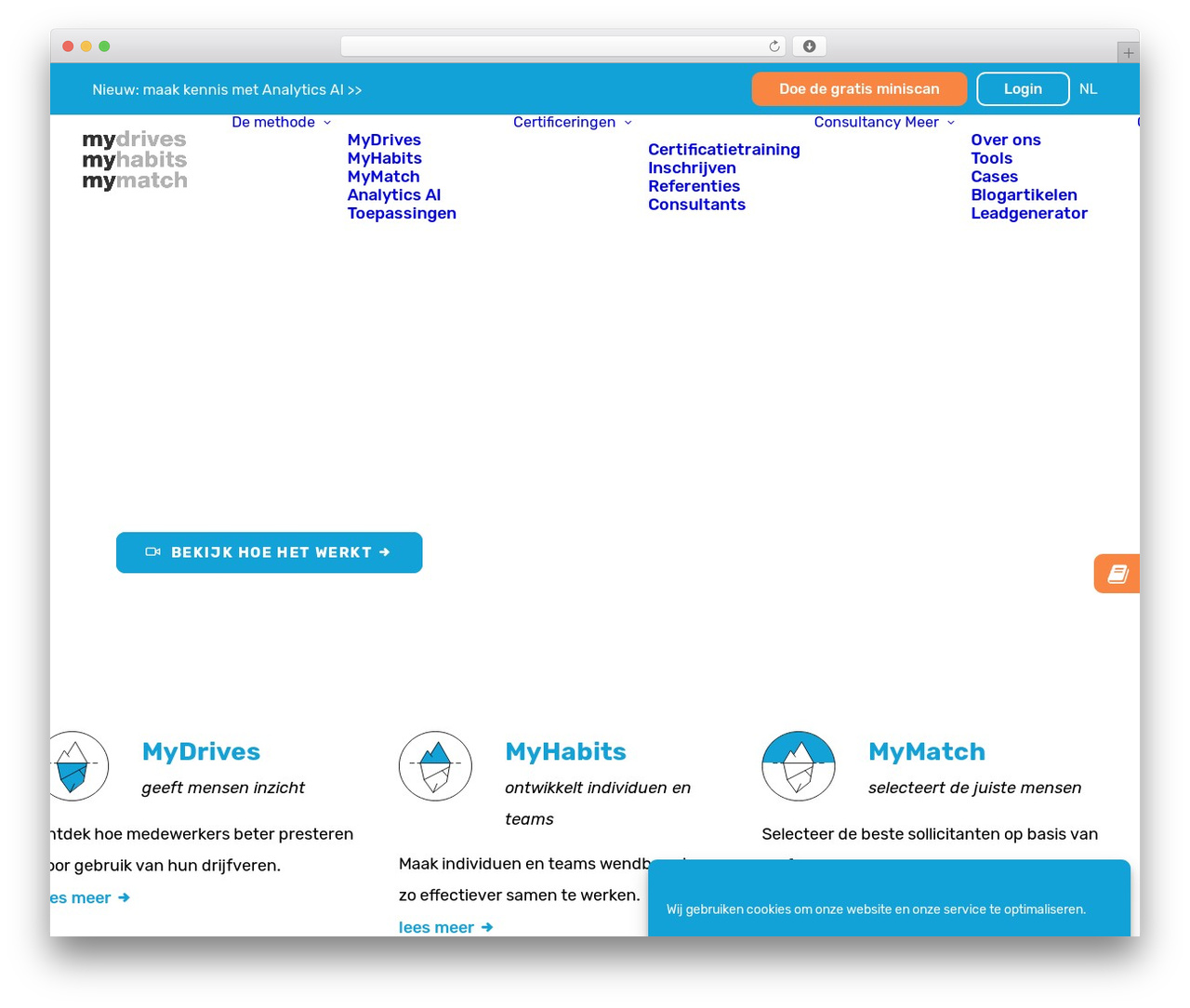The width and height of the screenshot is (1190, 1008).
Task: Click the MyHabits iceberg icon
Action: 435,766
